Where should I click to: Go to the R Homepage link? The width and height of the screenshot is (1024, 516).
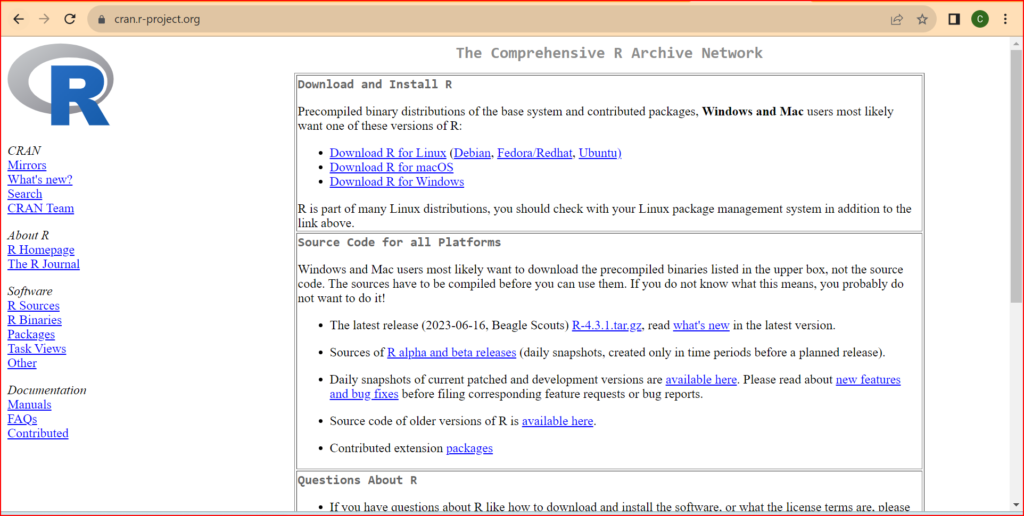pyautogui.click(x=40, y=250)
